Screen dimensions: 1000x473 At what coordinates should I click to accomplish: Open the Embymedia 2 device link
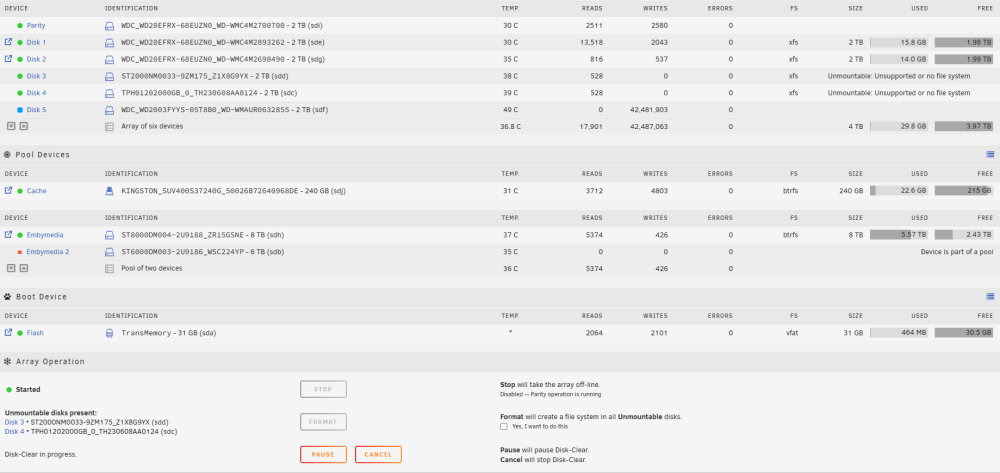pos(48,252)
